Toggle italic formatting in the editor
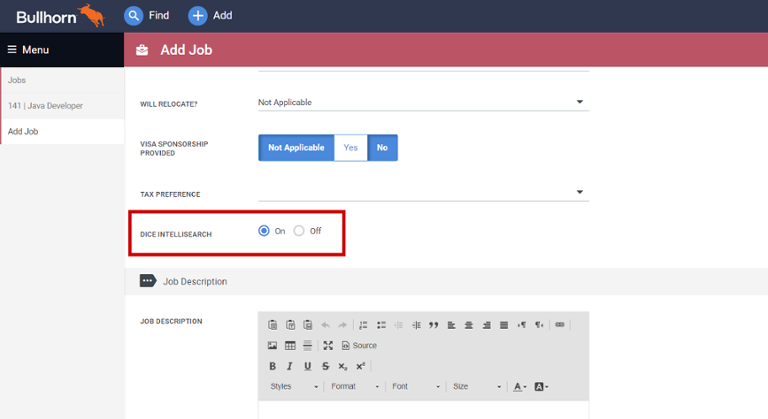Screen dimensions: 768x419 (290, 366)
